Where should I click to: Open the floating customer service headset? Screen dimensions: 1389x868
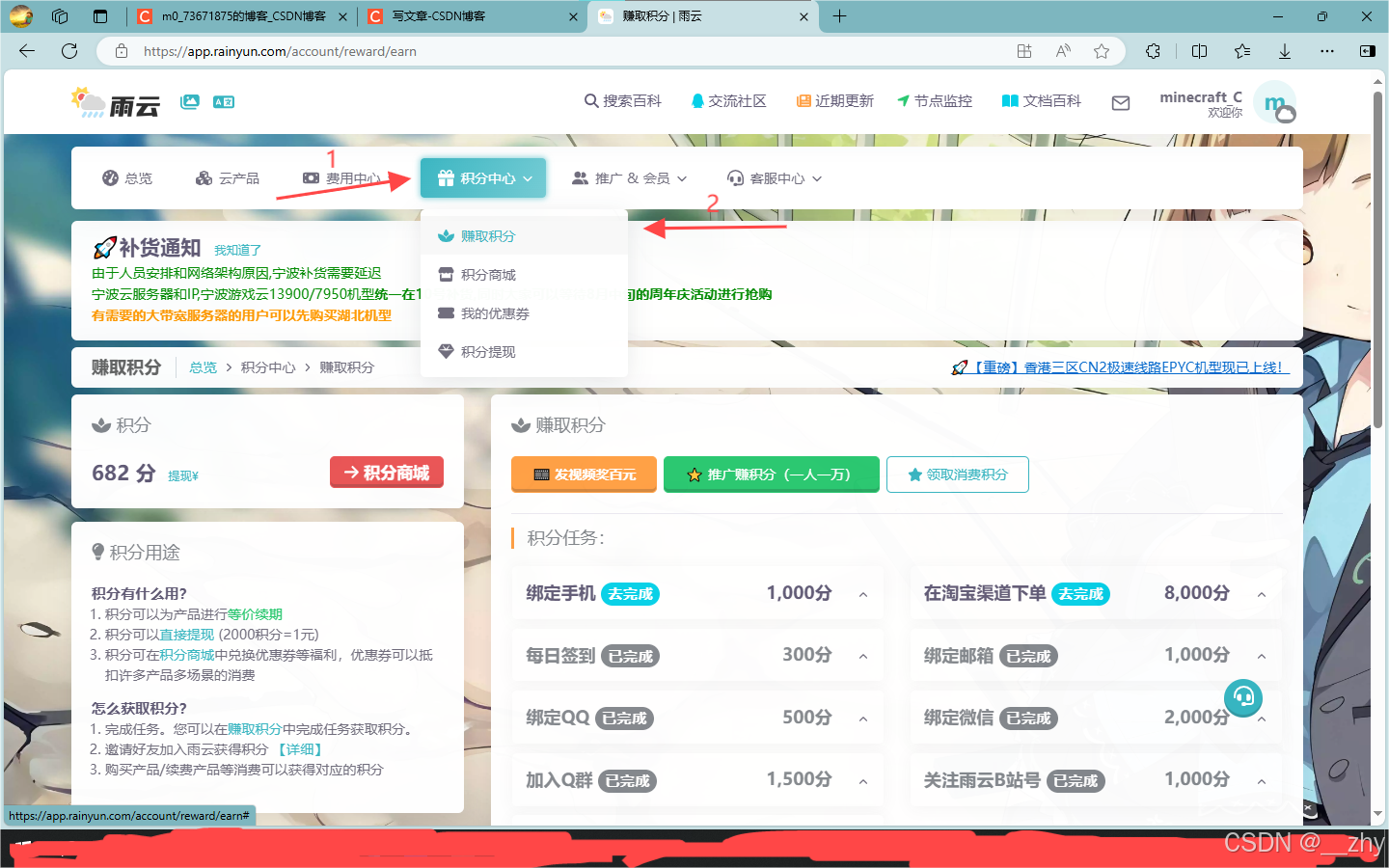(x=1243, y=697)
